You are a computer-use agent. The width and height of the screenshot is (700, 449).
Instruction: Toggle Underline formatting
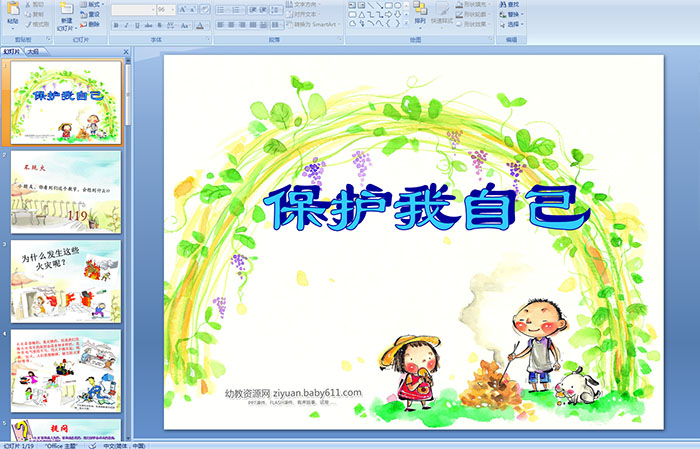[x=137, y=25]
